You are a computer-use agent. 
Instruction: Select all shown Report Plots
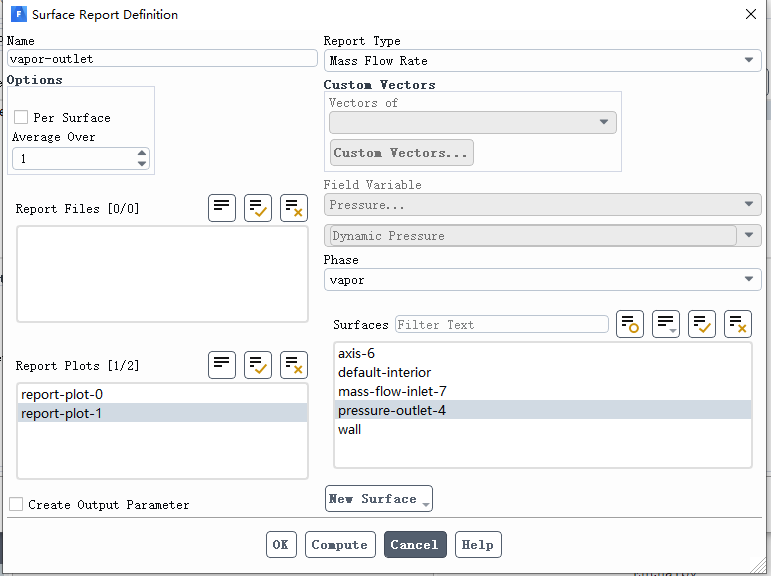pyautogui.click(x=258, y=365)
